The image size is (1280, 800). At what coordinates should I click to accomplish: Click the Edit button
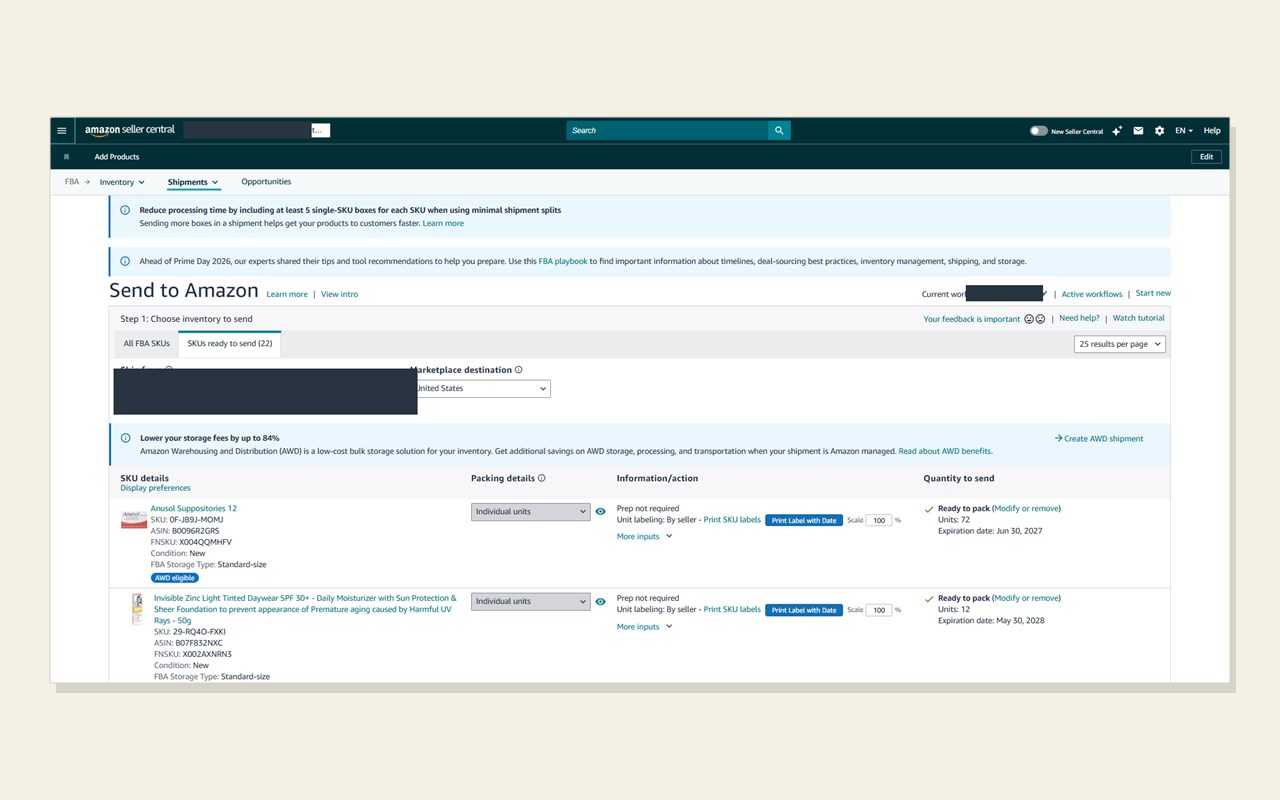point(1207,157)
